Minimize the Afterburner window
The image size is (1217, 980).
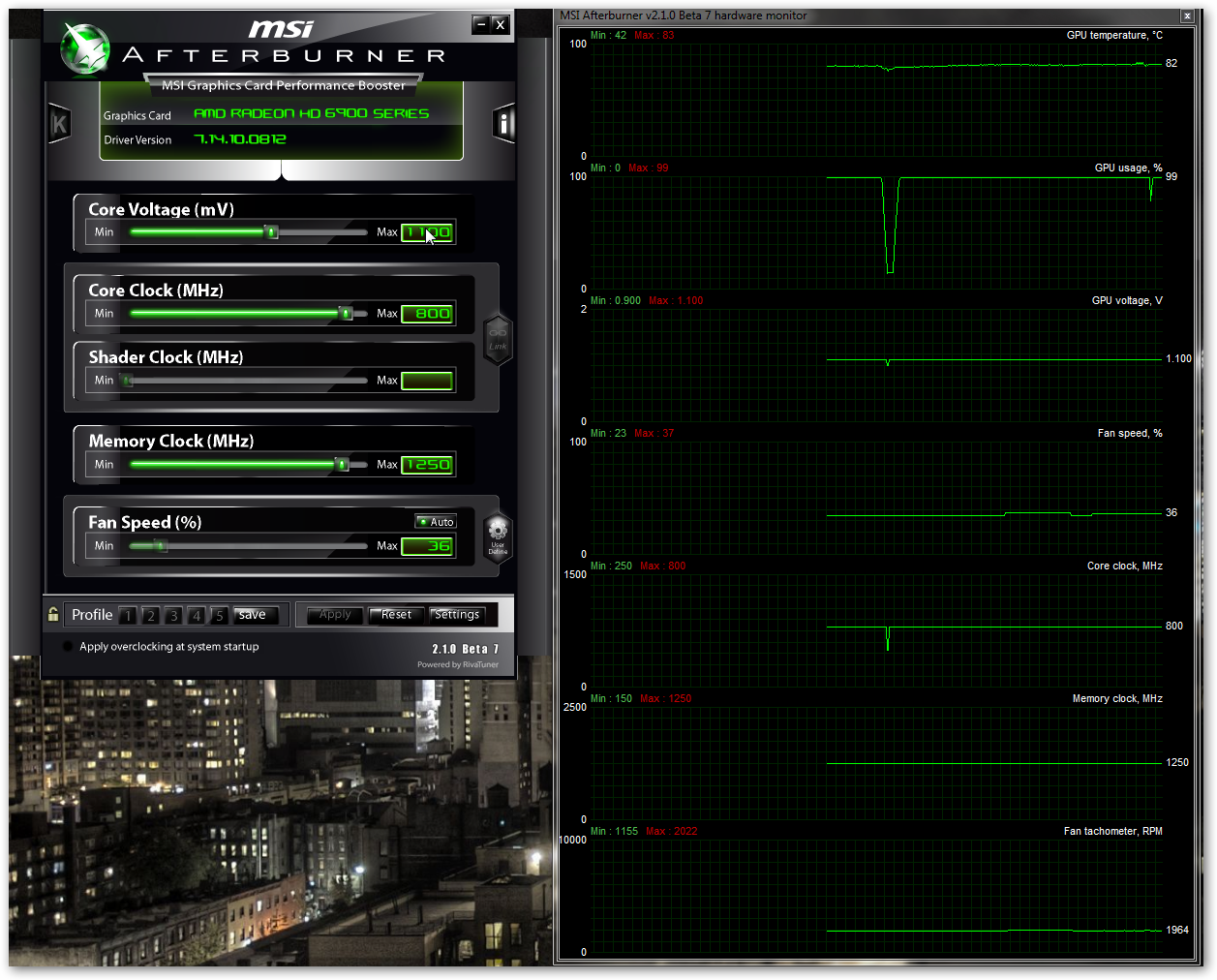480,24
